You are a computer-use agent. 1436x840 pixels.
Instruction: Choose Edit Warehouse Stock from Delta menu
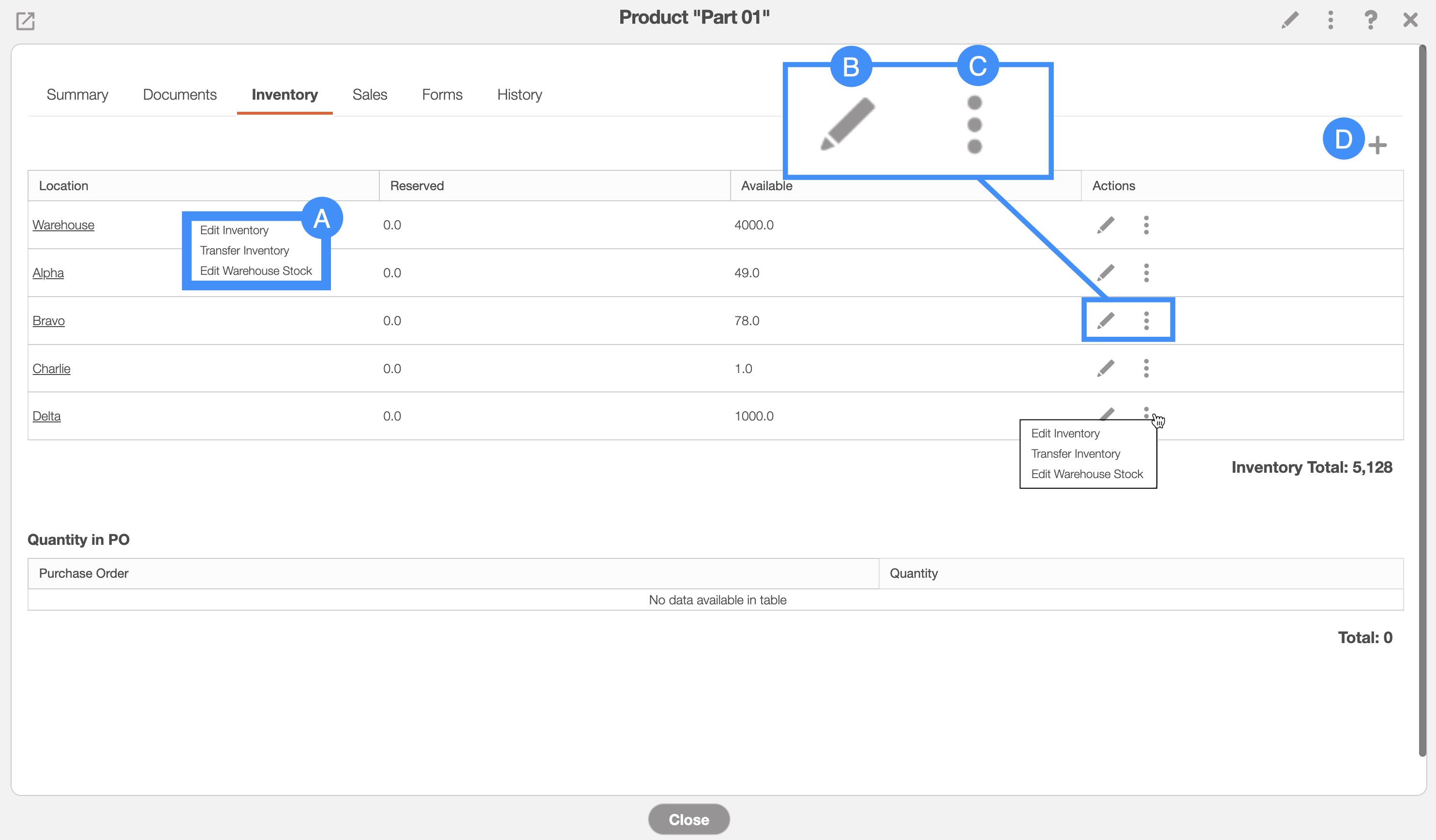tap(1087, 474)
